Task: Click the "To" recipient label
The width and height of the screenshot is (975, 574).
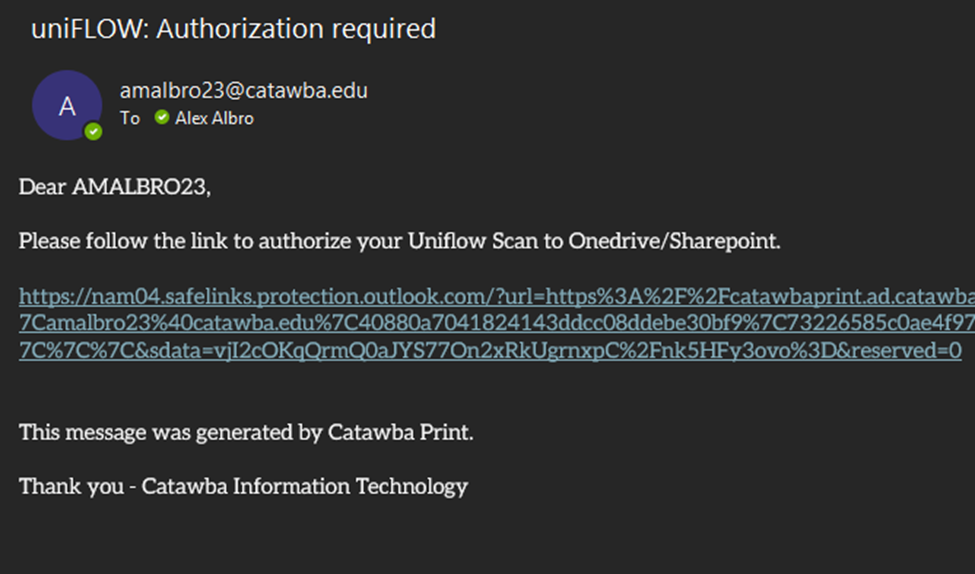Action: tap(130, 118)
